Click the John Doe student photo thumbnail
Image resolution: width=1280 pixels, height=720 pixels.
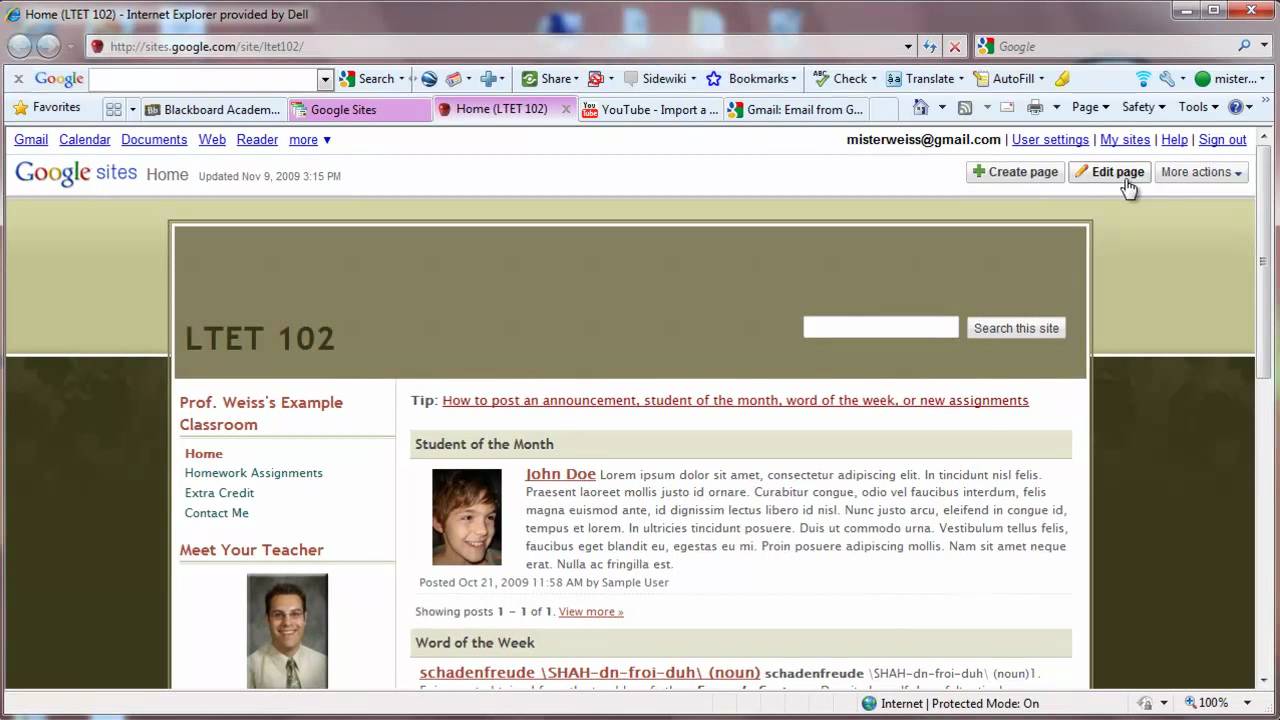coord(467,517)
